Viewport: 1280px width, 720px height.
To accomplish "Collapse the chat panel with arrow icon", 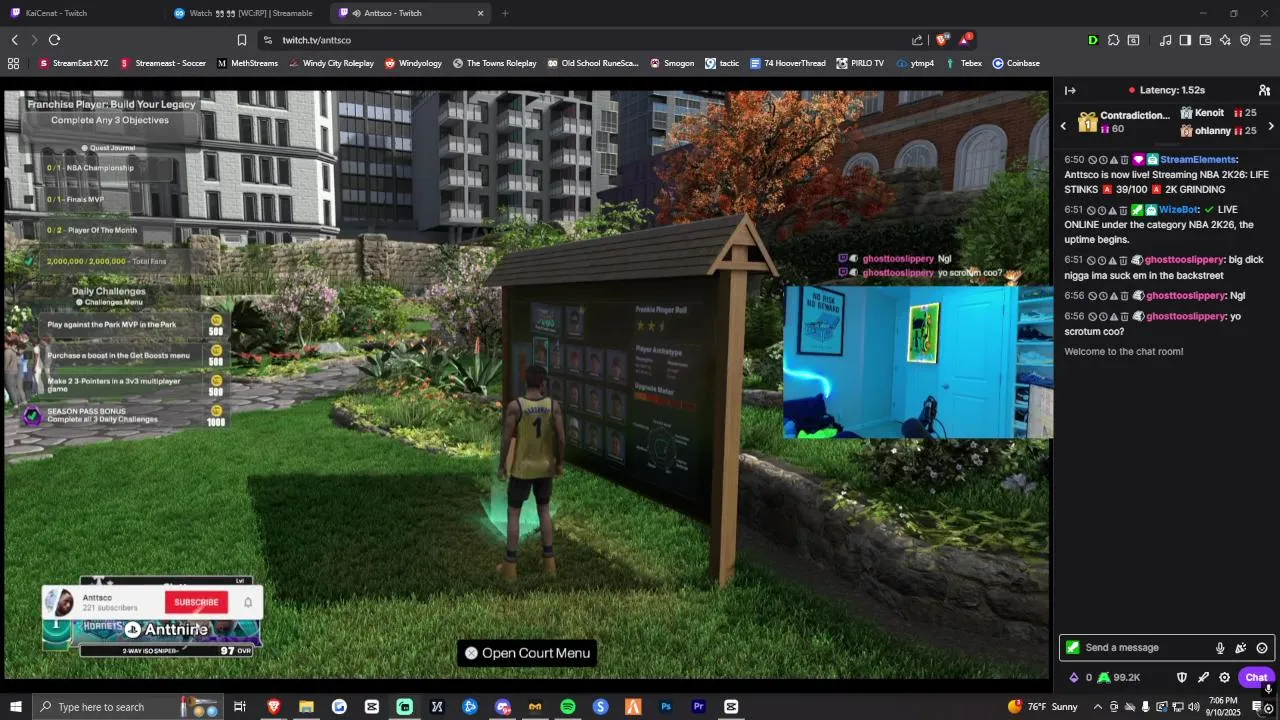I will point(1070,90).
